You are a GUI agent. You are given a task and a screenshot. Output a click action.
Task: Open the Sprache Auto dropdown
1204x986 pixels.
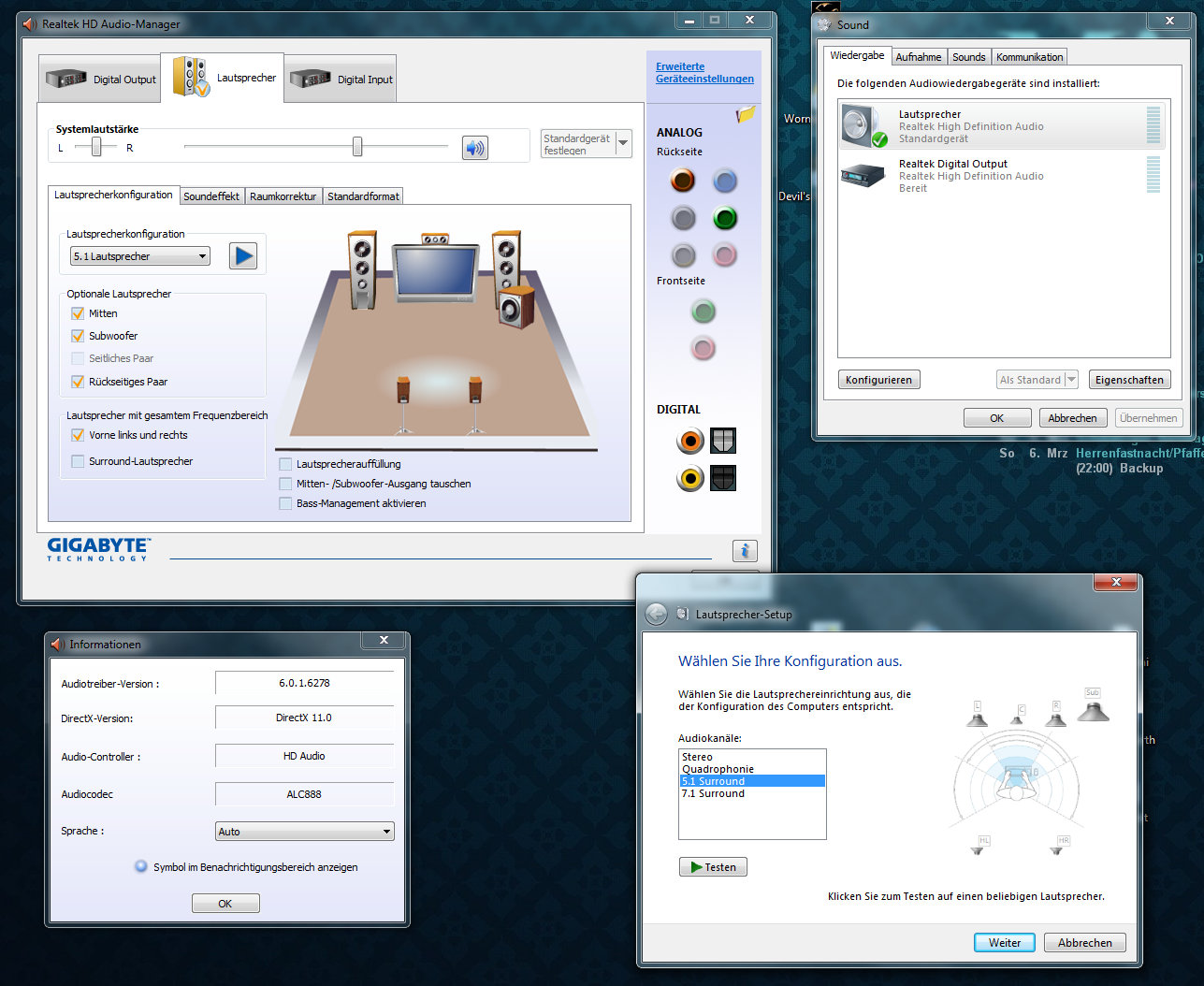click(305, 832)
